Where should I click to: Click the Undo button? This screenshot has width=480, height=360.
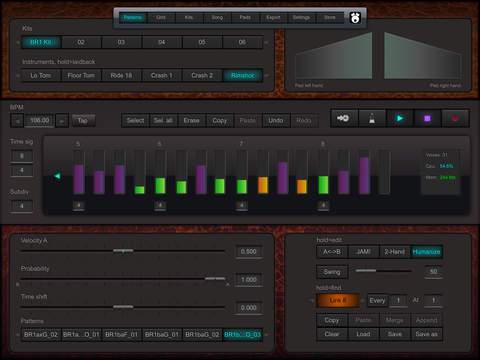point(276,121)
